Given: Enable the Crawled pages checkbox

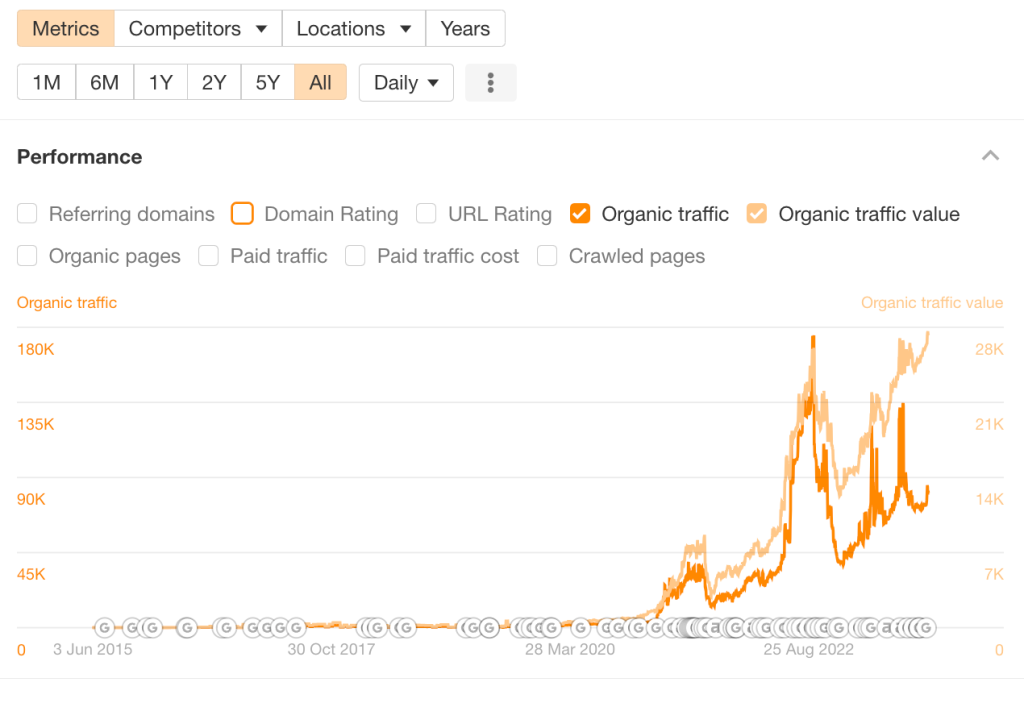Looking at the screenshot, I should [x=547, y=256].
